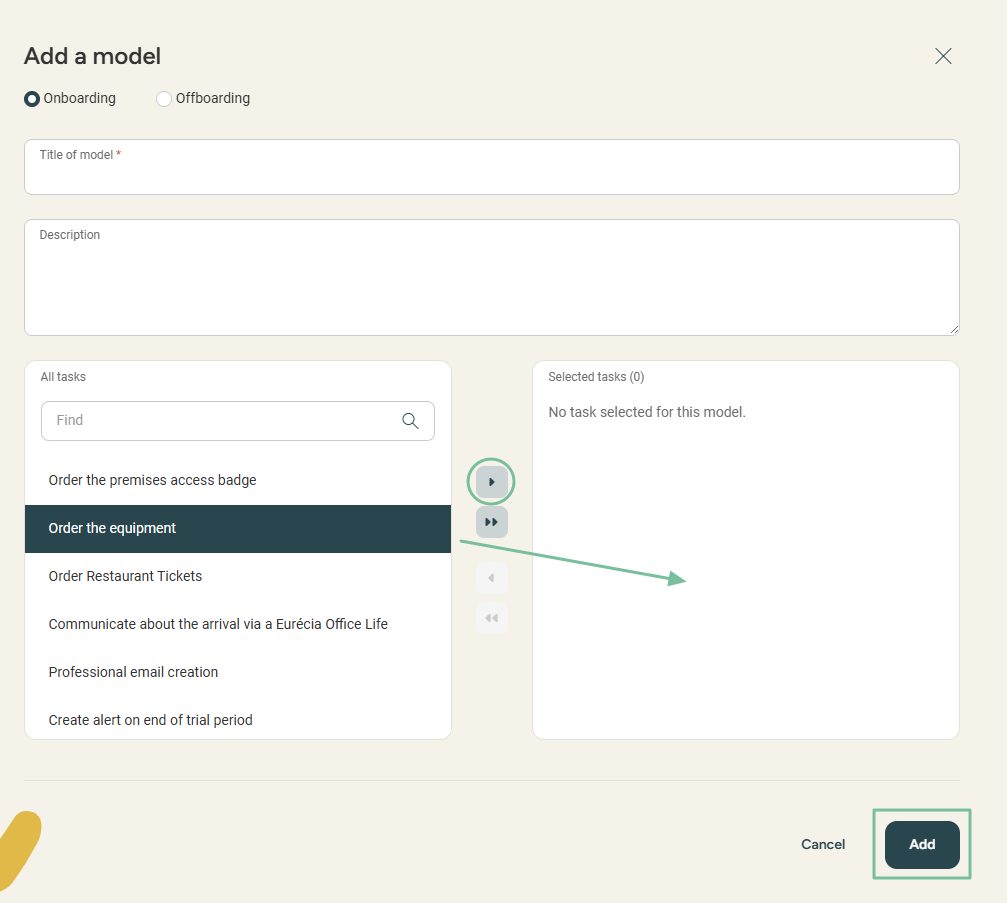Choose the Order Restaurant Tickets task
The height and width of the screenshot is (903, 1007).
click(125, 576)
